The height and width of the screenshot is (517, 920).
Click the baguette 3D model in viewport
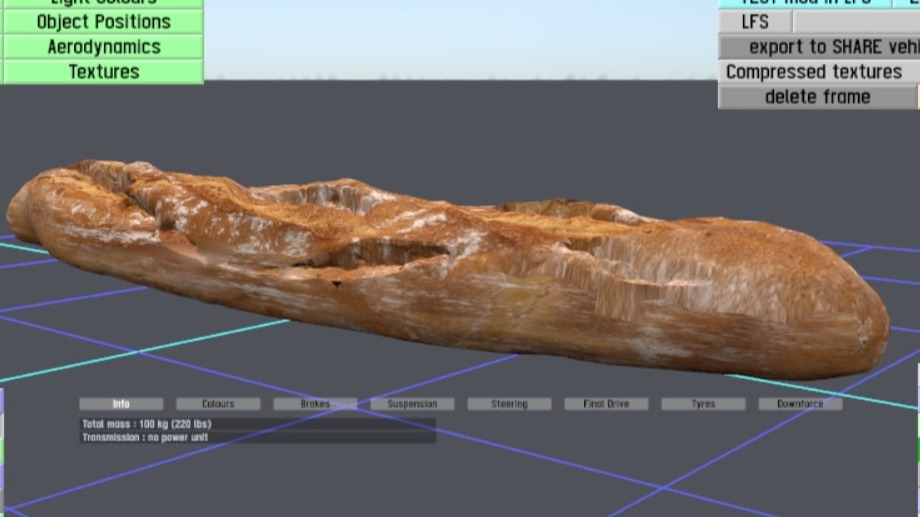(446, 270)
